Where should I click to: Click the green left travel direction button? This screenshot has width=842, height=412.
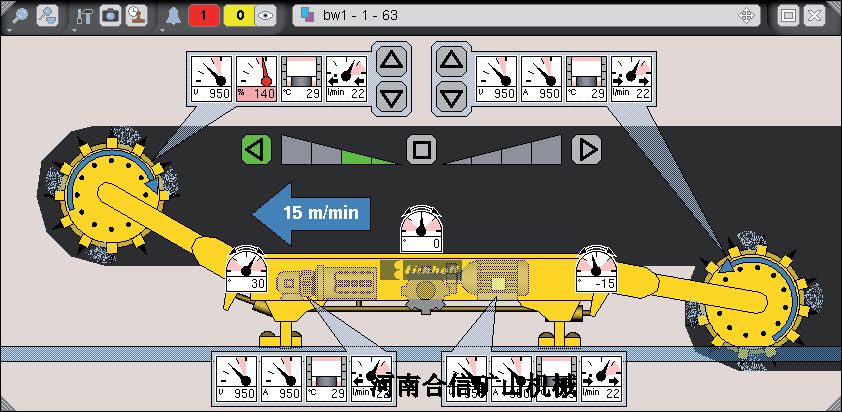257,149
